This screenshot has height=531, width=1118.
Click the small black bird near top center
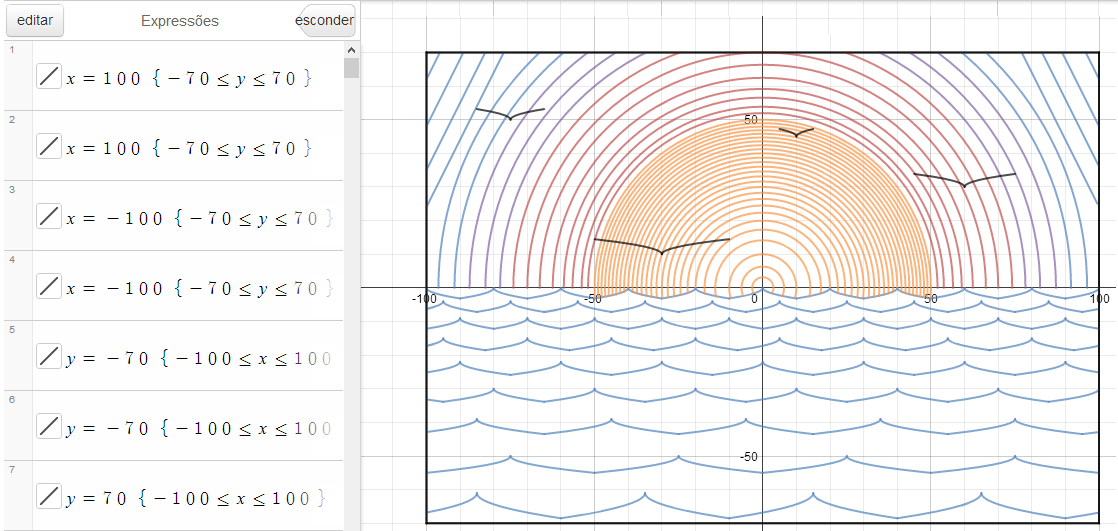(796, 132)
